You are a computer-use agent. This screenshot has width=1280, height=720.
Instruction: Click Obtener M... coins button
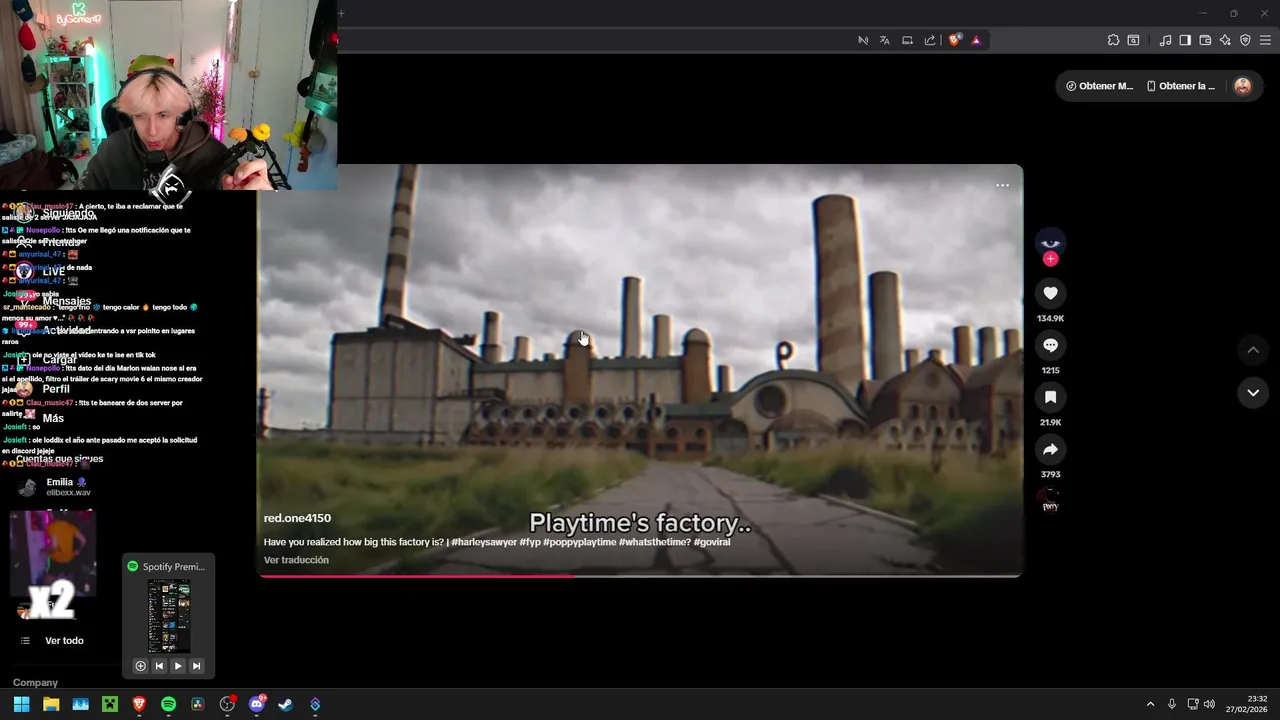coord(1099,86)
